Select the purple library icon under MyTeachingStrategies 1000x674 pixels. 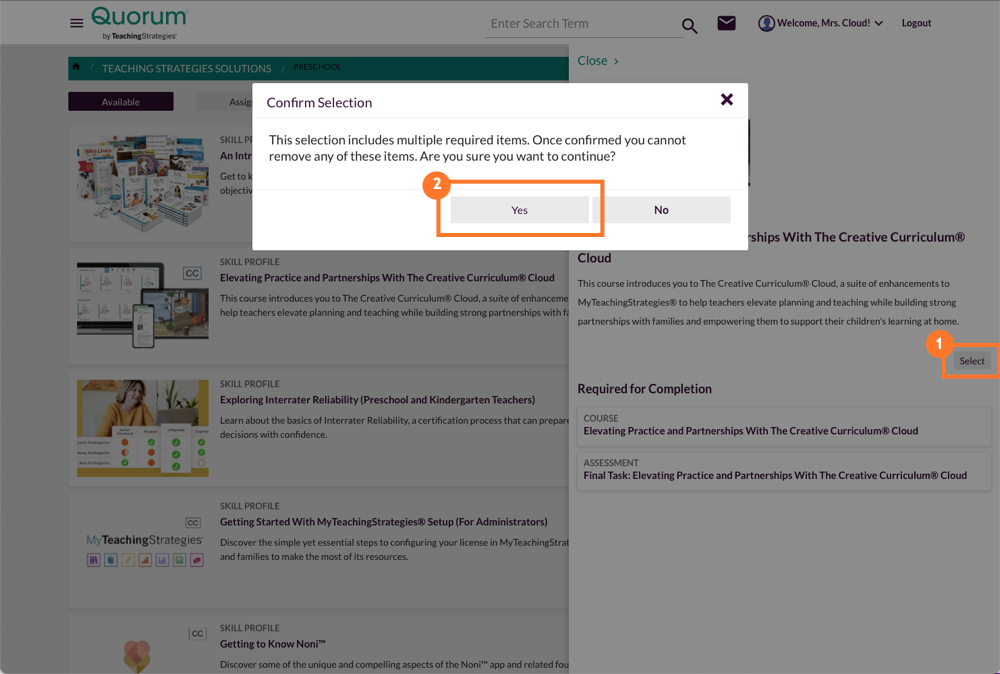pyautogui.click(x=94, y=560)
